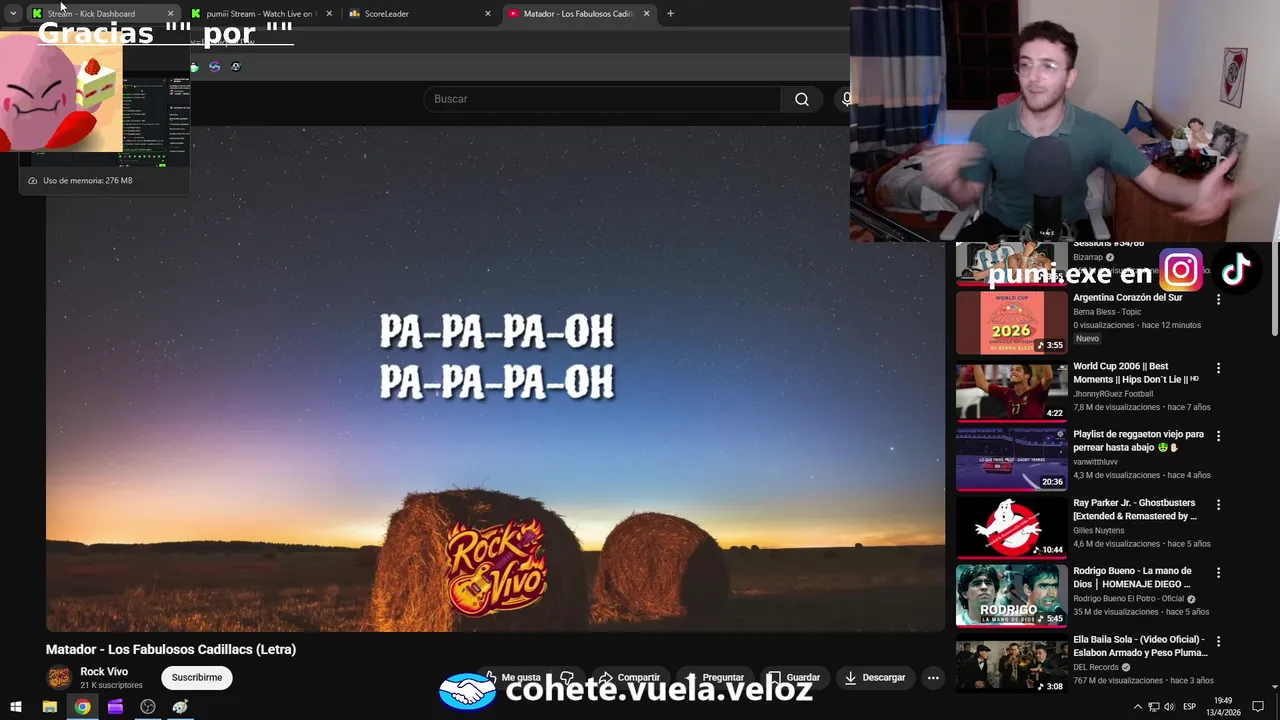Open the Windows notification center icon

coord(1258,707)
